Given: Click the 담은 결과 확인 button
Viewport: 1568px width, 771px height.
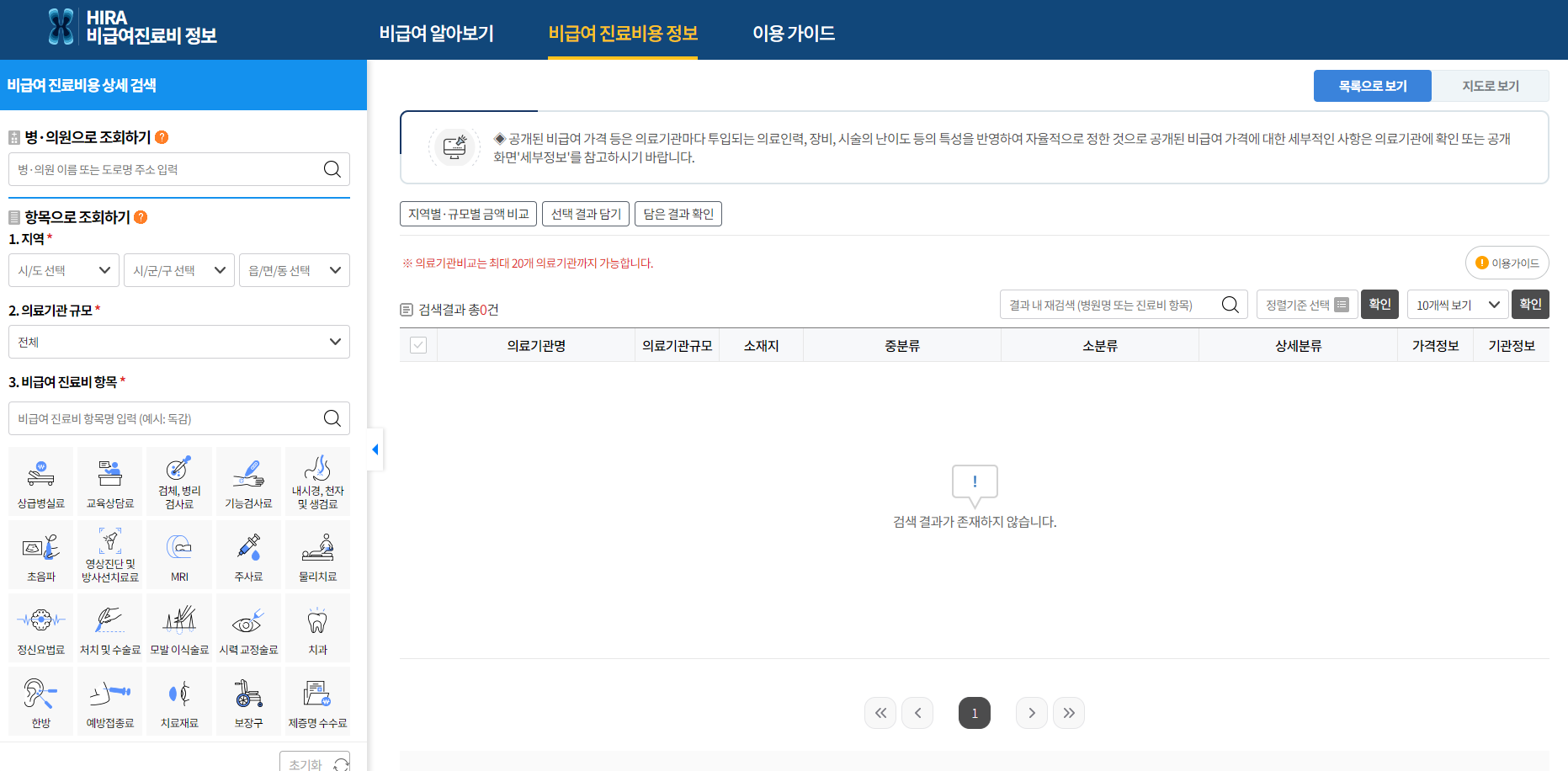Looking at the screenshot, I should [678, 213].
